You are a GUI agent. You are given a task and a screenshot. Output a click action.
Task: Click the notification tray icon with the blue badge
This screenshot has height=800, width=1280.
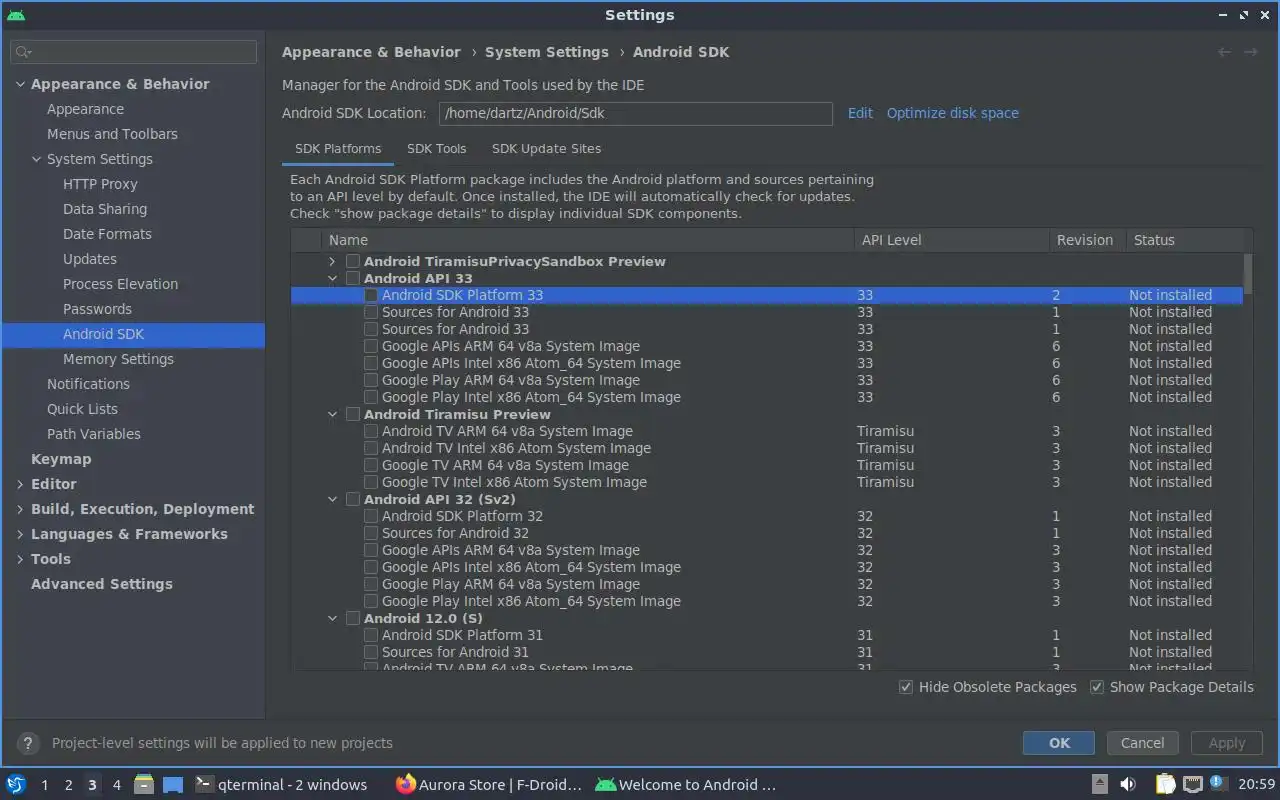[x=1217, y=783]
